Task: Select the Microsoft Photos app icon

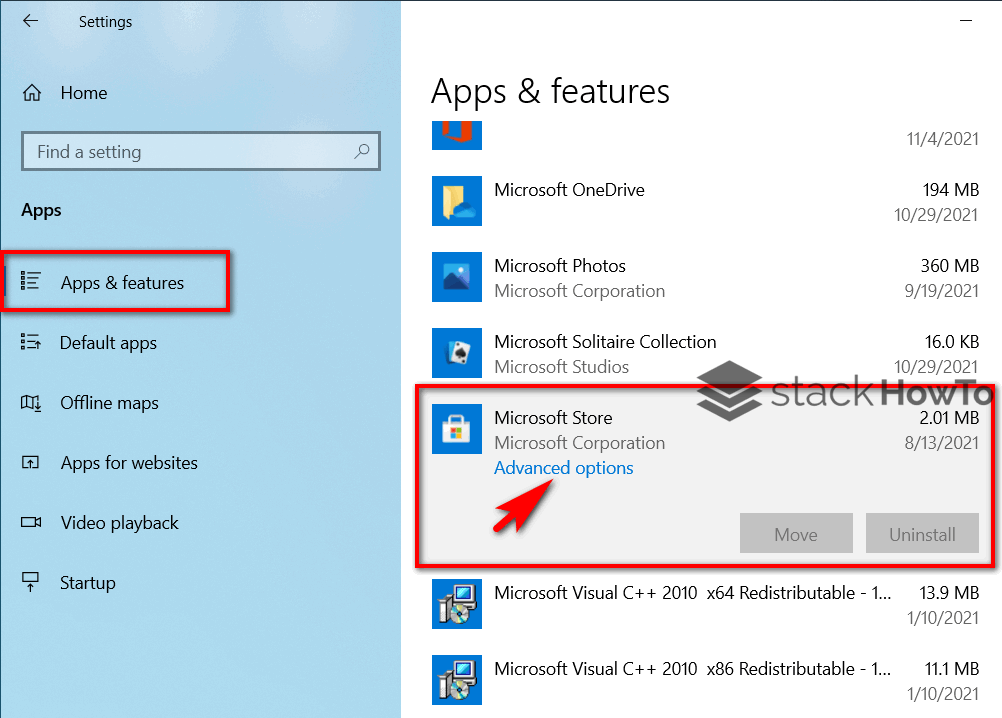Action: click(x=457, y=277)
